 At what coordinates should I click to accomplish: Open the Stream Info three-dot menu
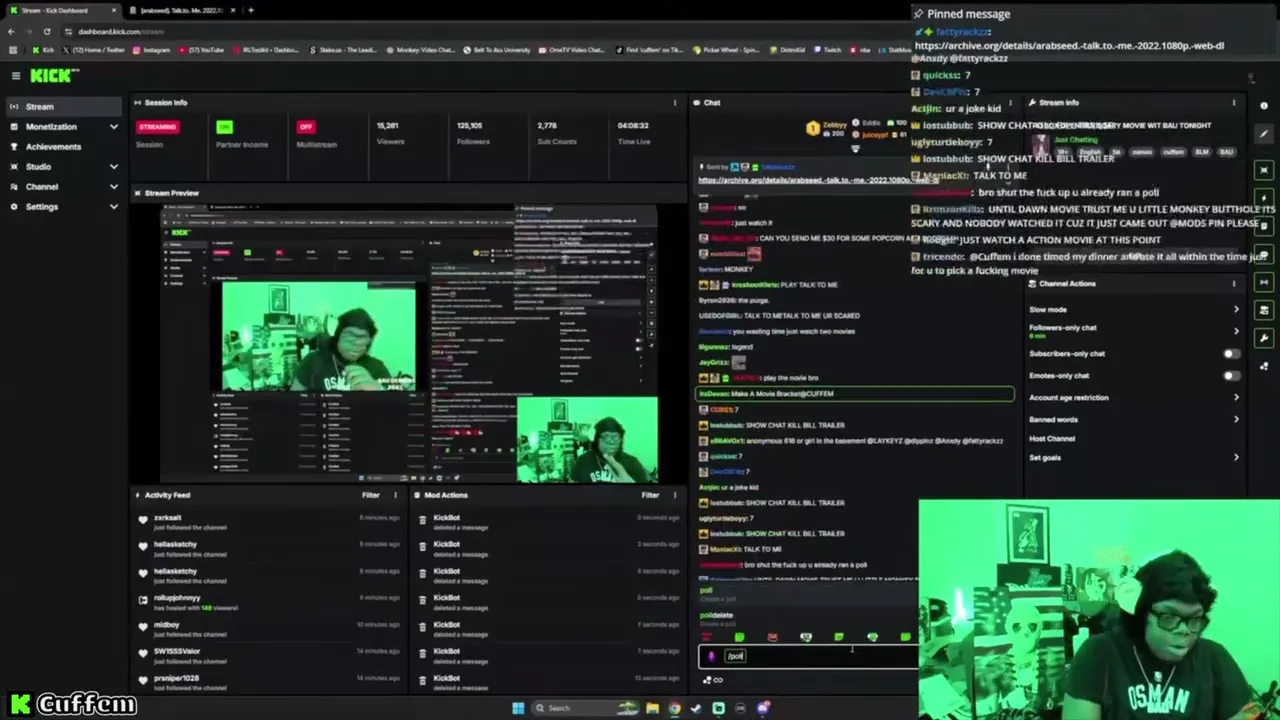pos(1233,103)
